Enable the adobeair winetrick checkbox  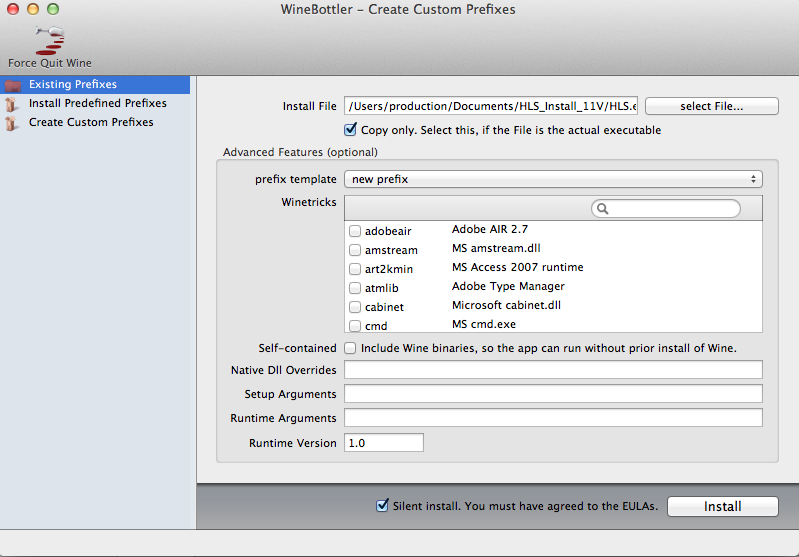click(355, 231)
